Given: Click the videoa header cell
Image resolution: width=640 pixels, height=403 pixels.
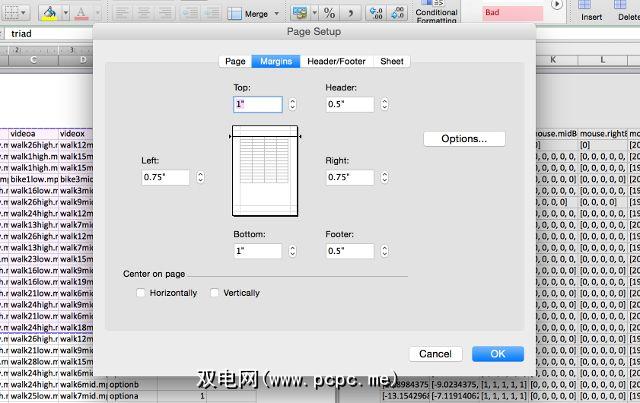Looking at the screenshot, I should pos(33,134).
